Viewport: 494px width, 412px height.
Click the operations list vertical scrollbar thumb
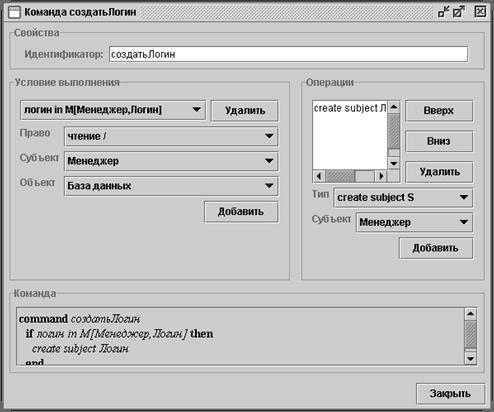point(394,132)
